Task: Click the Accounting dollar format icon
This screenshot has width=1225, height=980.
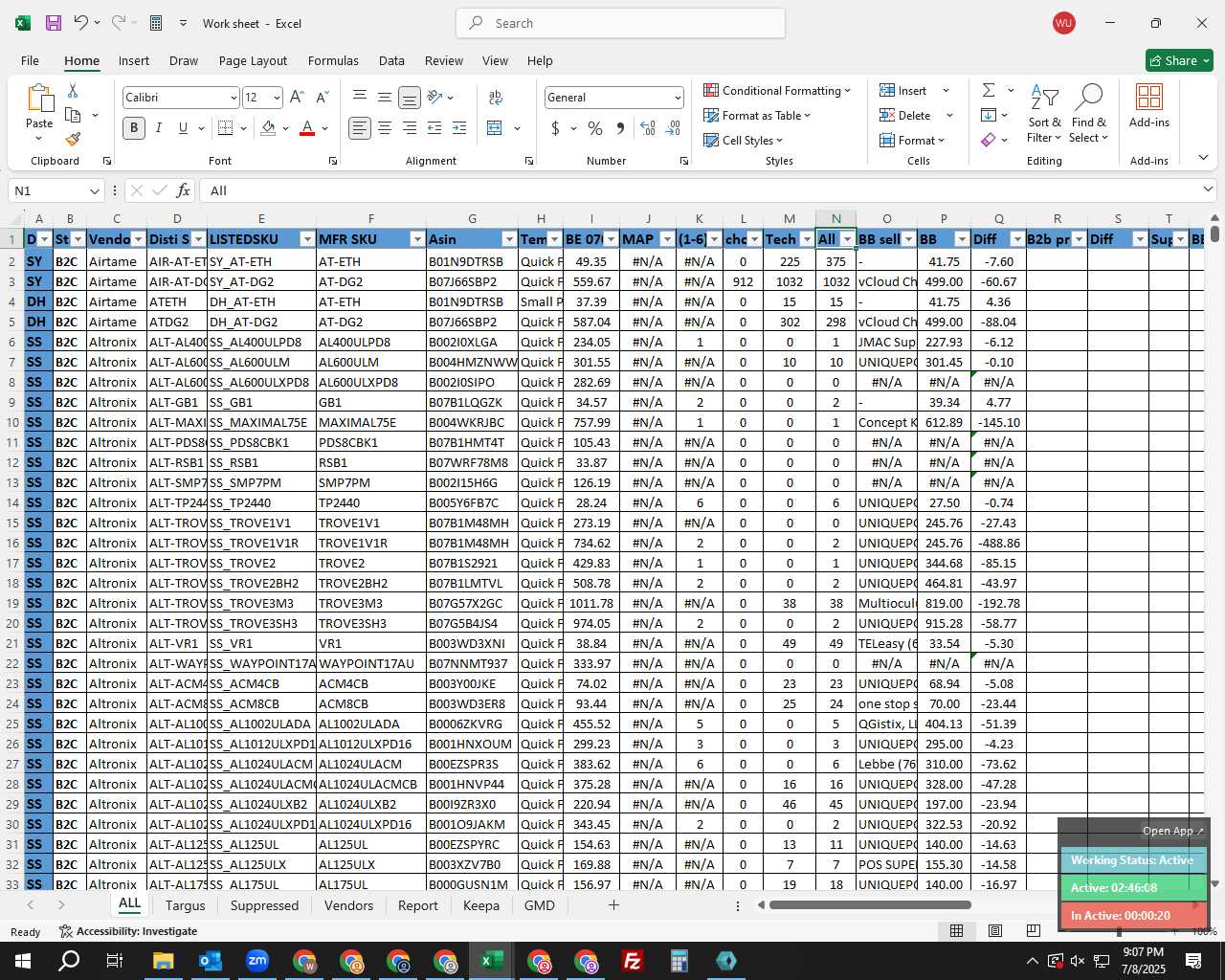Action: pyautogui.click(x=555, y=127)
